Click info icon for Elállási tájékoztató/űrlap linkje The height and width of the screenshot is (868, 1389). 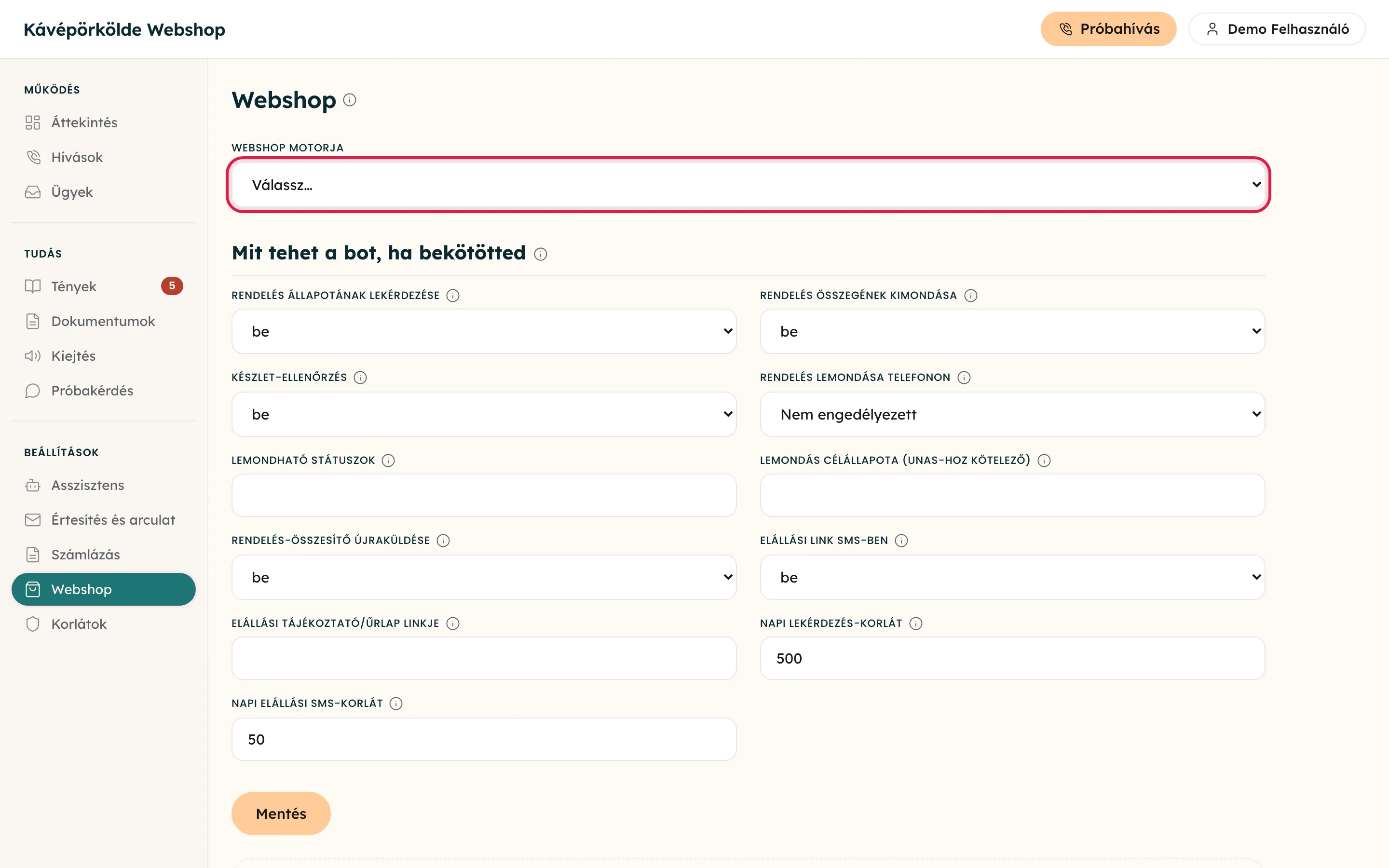coord(453,624)
